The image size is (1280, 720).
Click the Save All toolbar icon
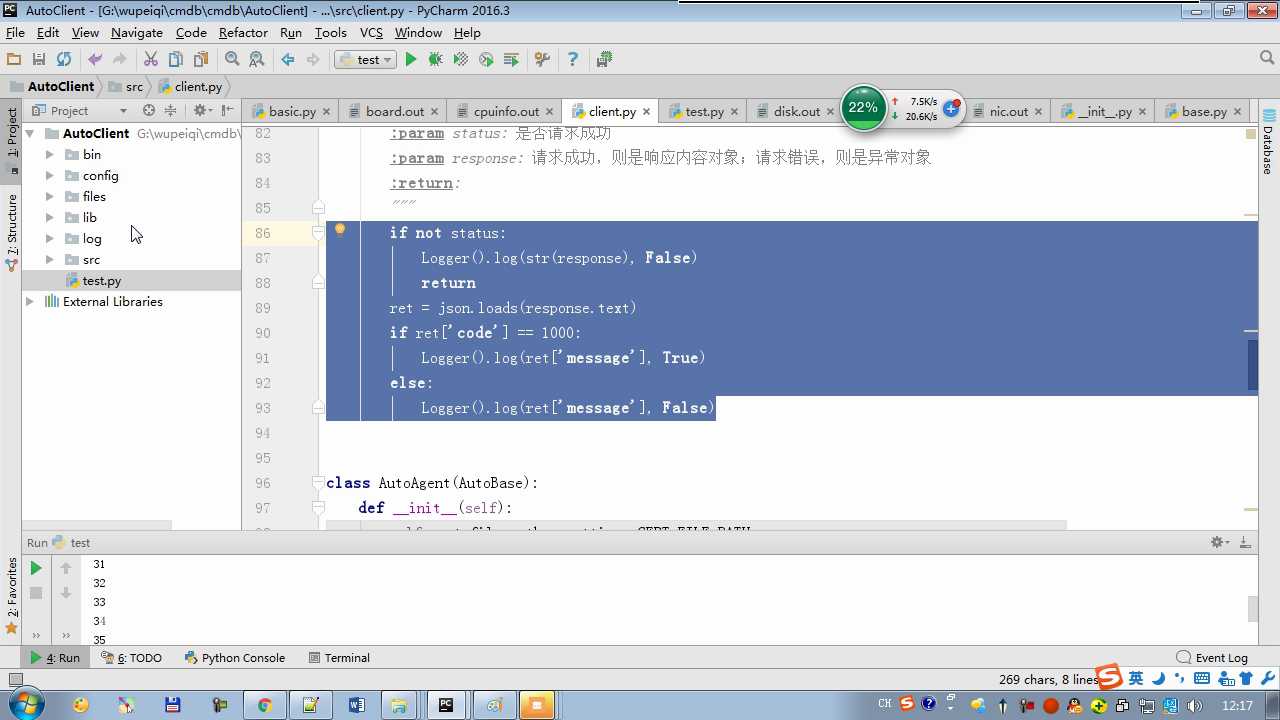(x=39, y=60)
